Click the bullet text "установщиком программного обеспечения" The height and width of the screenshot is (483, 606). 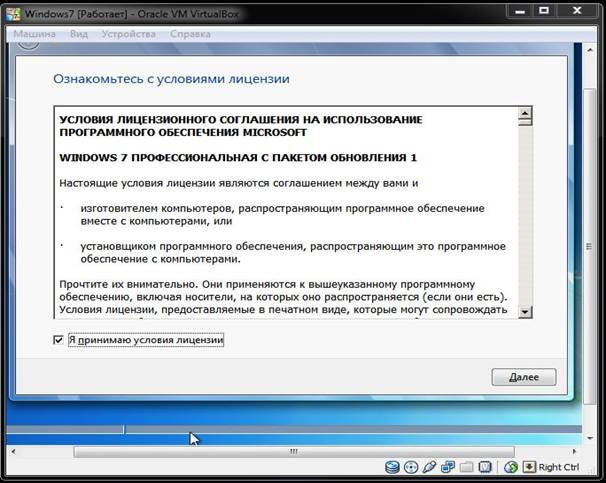(293, 252)
